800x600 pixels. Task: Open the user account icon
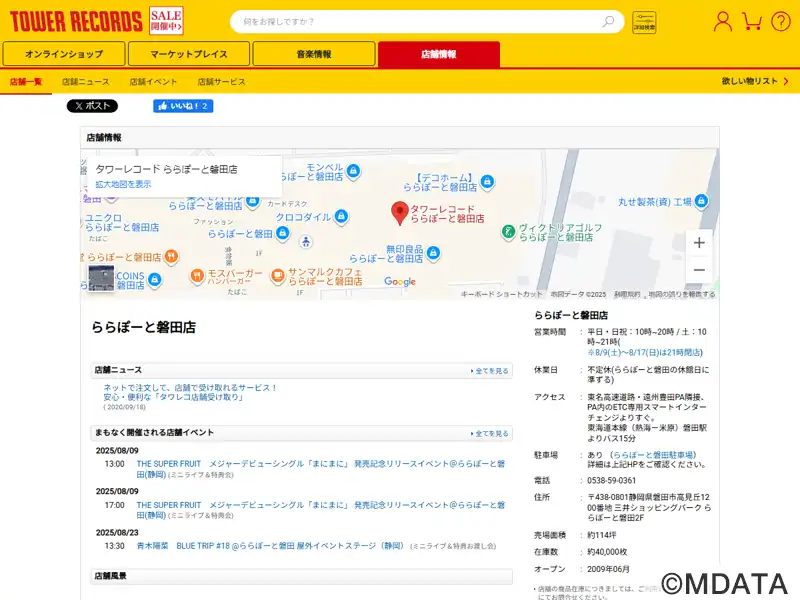[x=722, y=21]
